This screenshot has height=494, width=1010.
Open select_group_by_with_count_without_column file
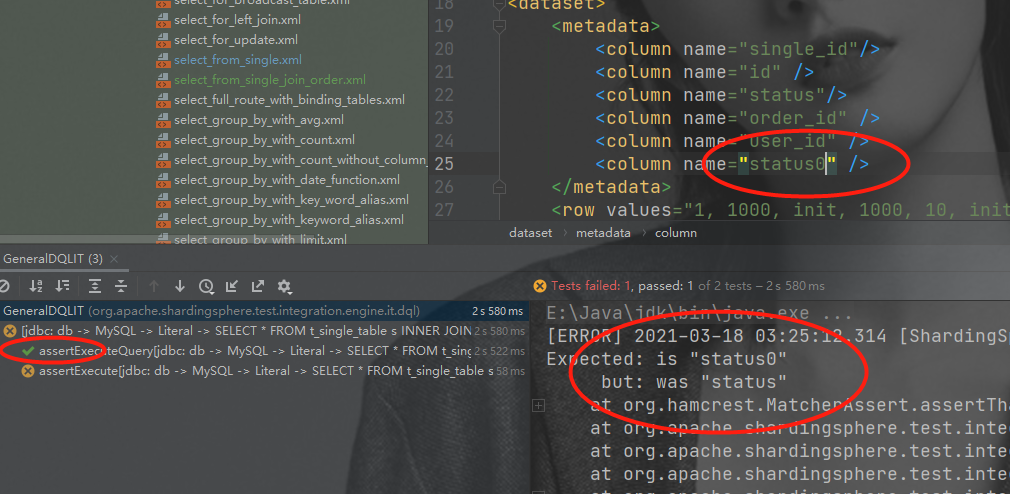(301, 160)
